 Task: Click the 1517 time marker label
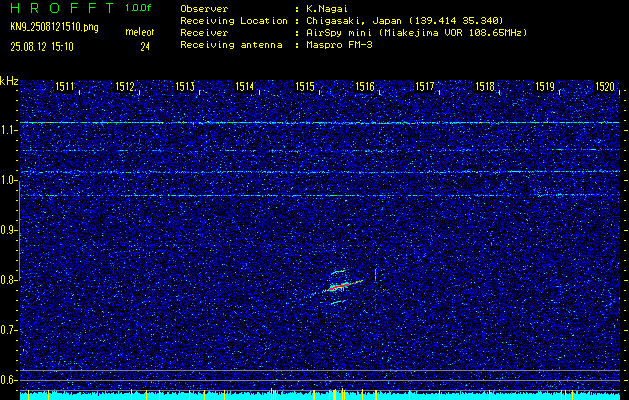(x=425, y=87)
